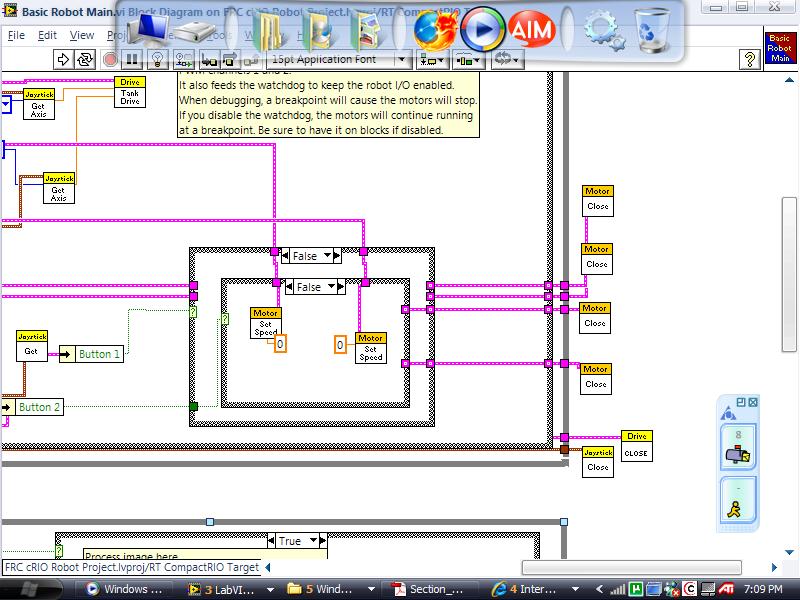Viewport: 800px width, 600px height.
Task: Select the left Motor Set Speed node
Action: click(x=265, y=322)
